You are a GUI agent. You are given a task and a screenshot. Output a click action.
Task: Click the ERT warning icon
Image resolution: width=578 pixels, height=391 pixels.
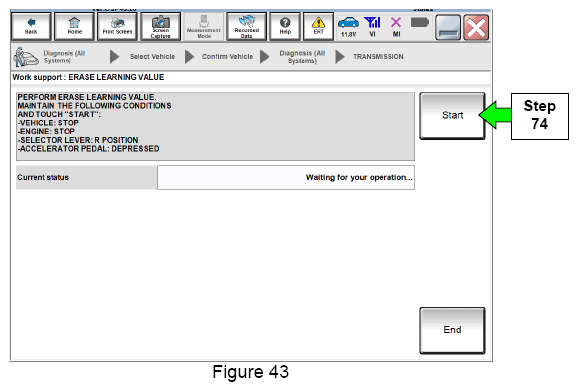(318, 27)
